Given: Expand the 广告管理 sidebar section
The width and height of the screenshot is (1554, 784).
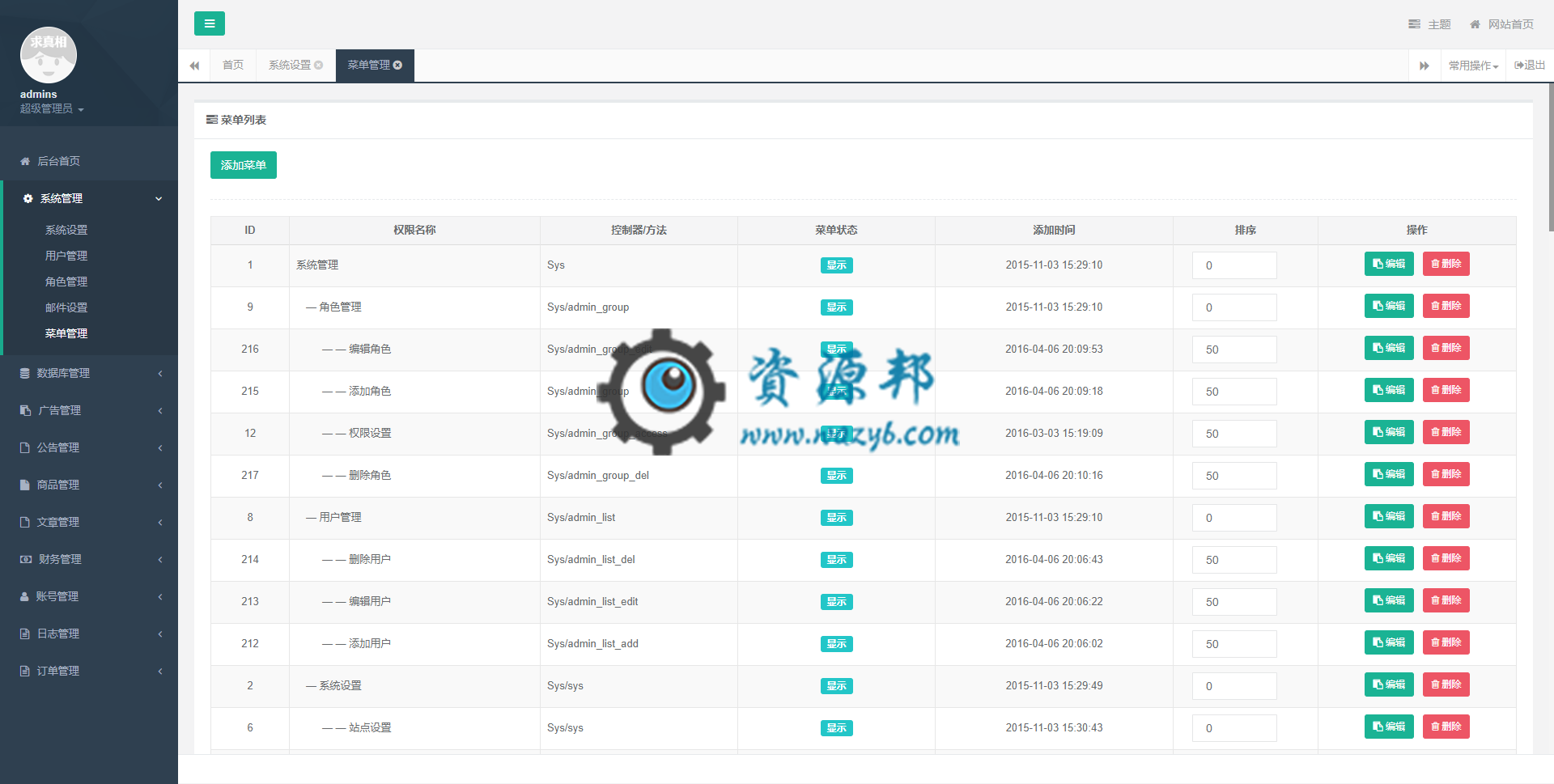Looking at the screenshot, I should tap(89, 410).
